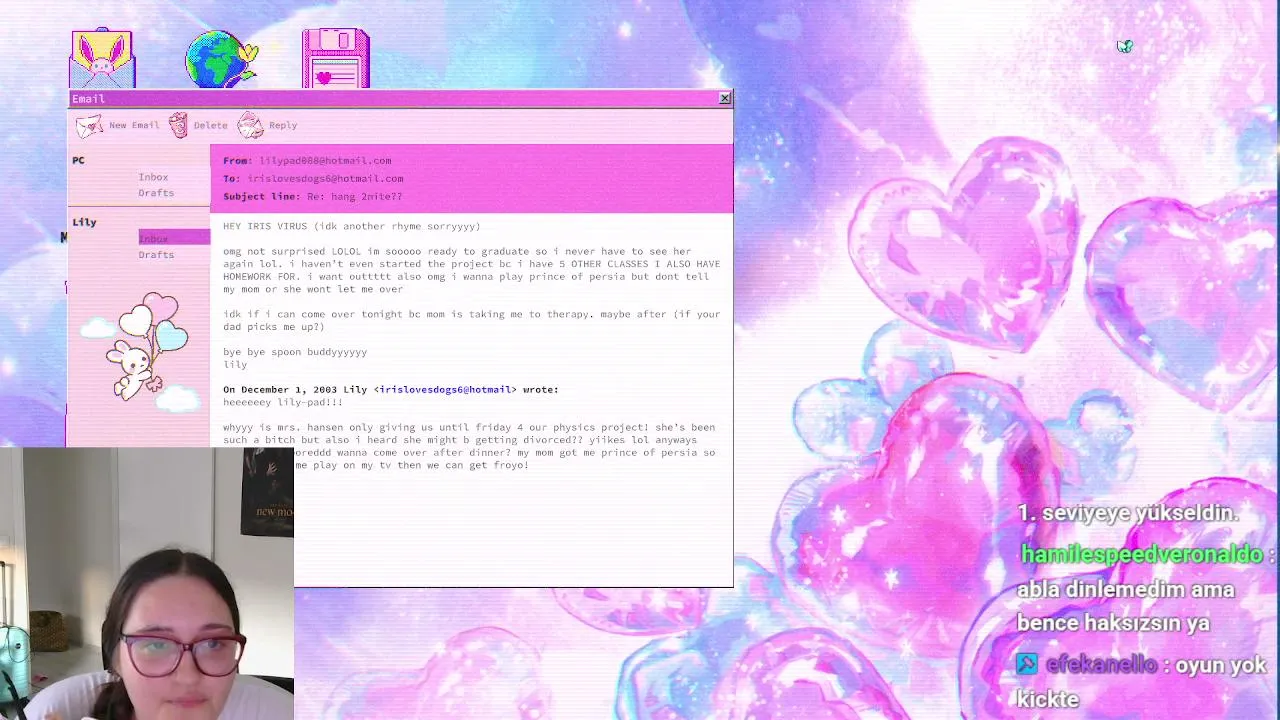Screen dimensions: 1280x720
Task: Reply to the open email
Action: point(268,125)
